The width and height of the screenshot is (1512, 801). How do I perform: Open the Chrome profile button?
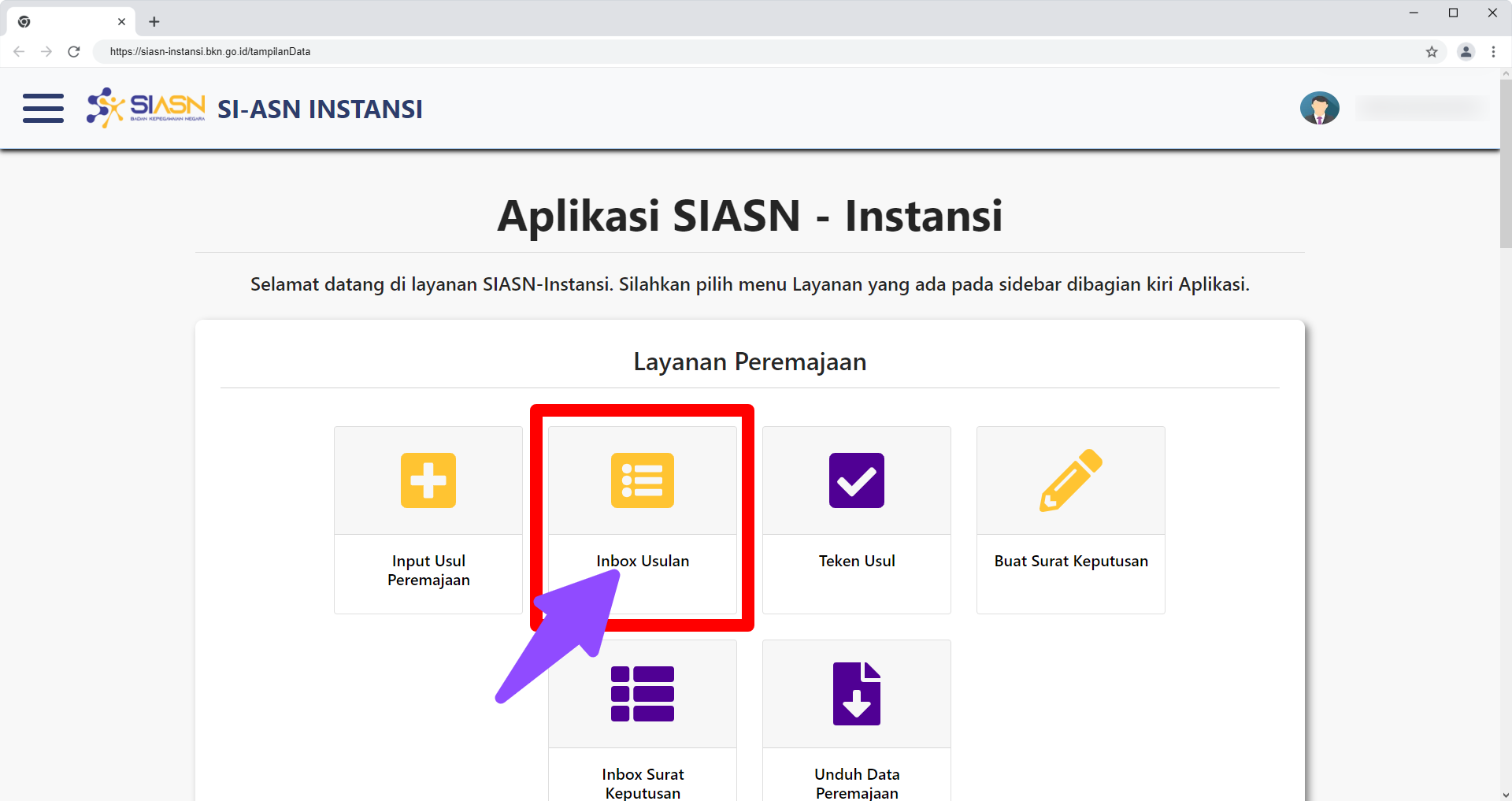point(1466,52)
